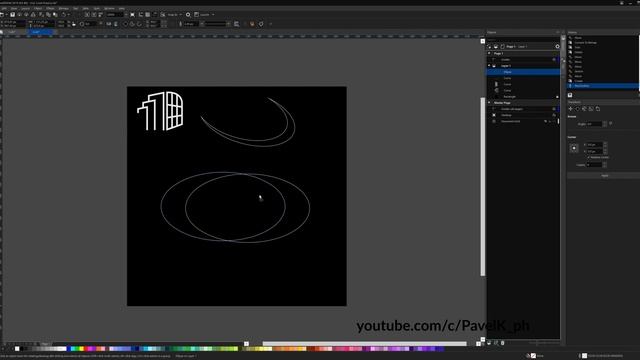The image size is (640, 360).
Task: Collapse the Layer 1 tree node
Action: tap(489, 66)
